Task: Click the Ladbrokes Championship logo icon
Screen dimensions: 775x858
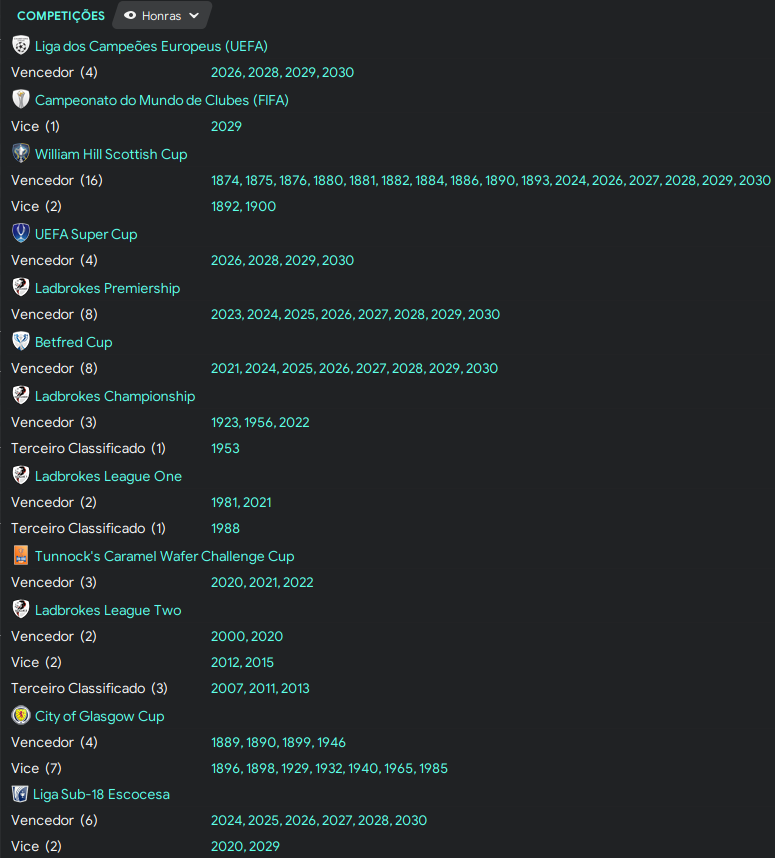Action: pyautogui.click(x=21, y=396)
